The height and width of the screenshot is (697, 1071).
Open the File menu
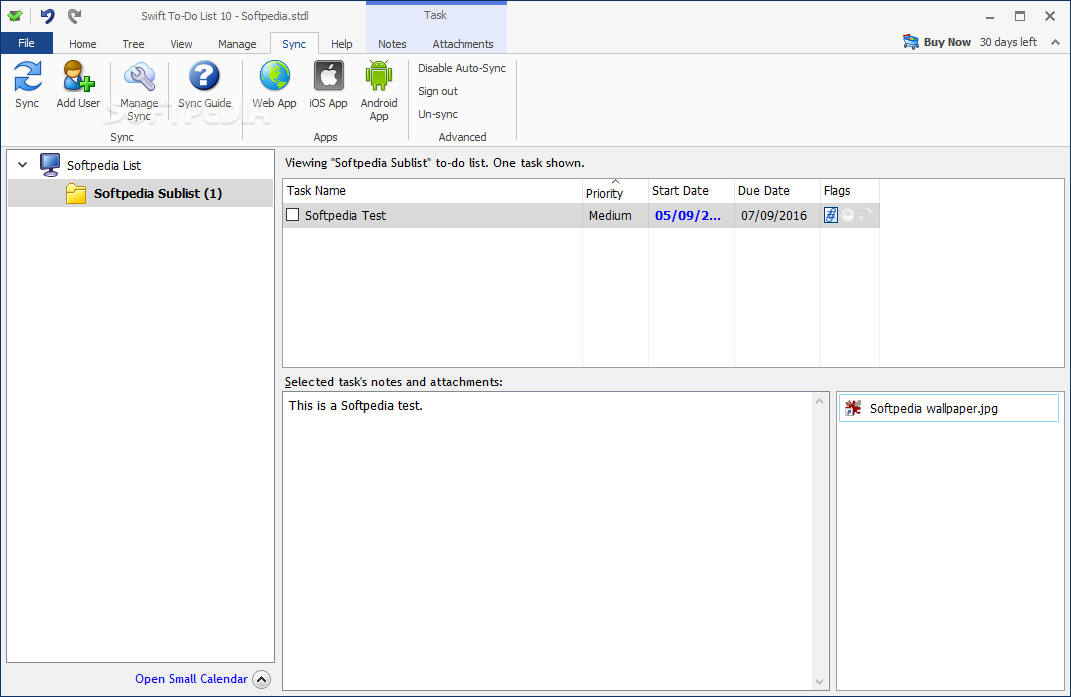click(27, 43)
